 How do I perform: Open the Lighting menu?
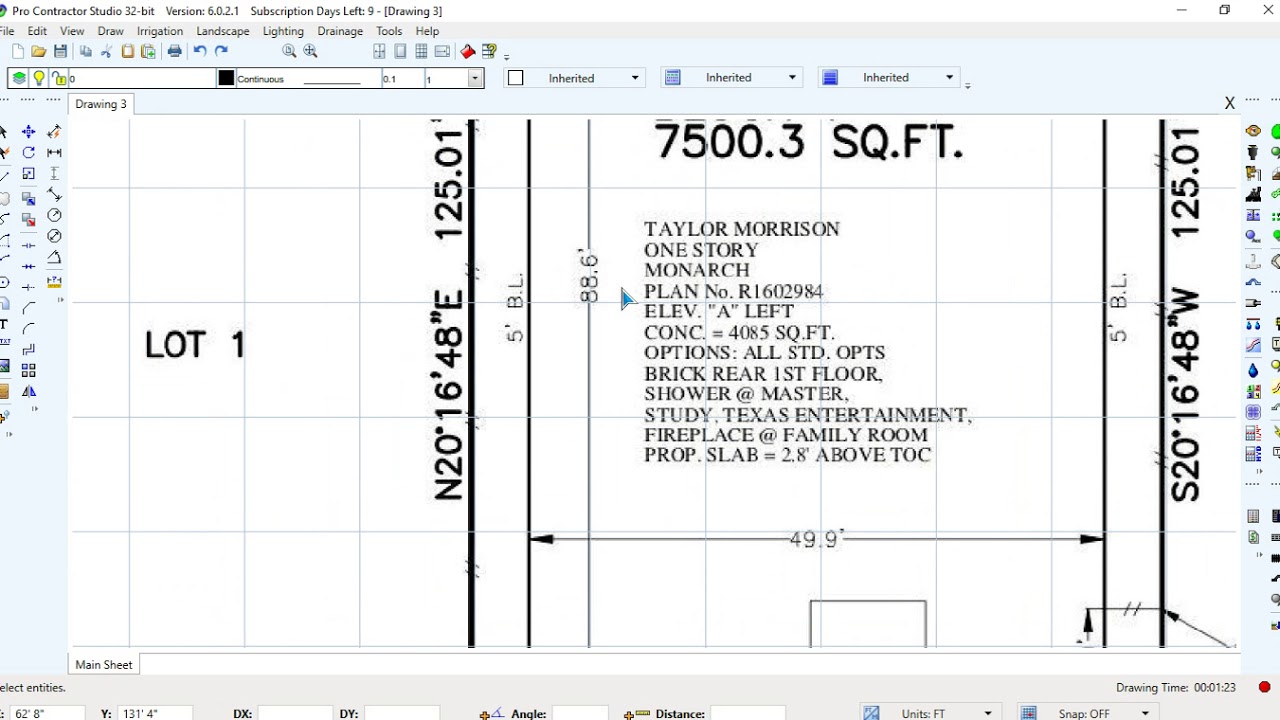point(283,31)
